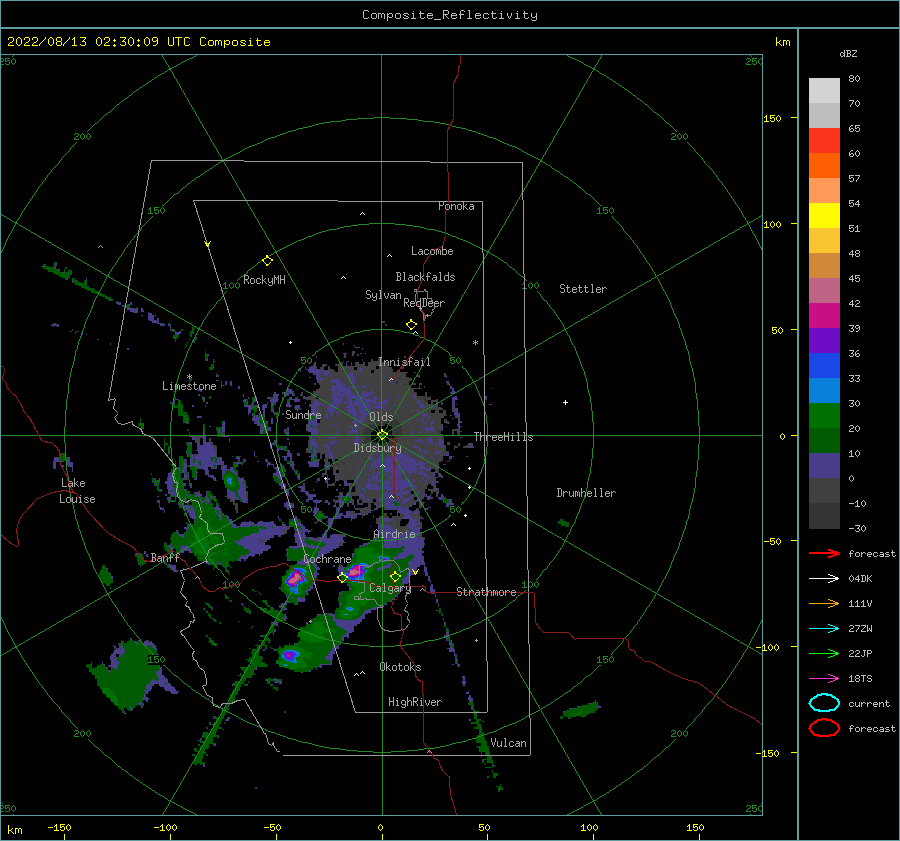Click the 80 value on dBZ scale
Viewport: 900px width, 841px height.
click(854, 78)
